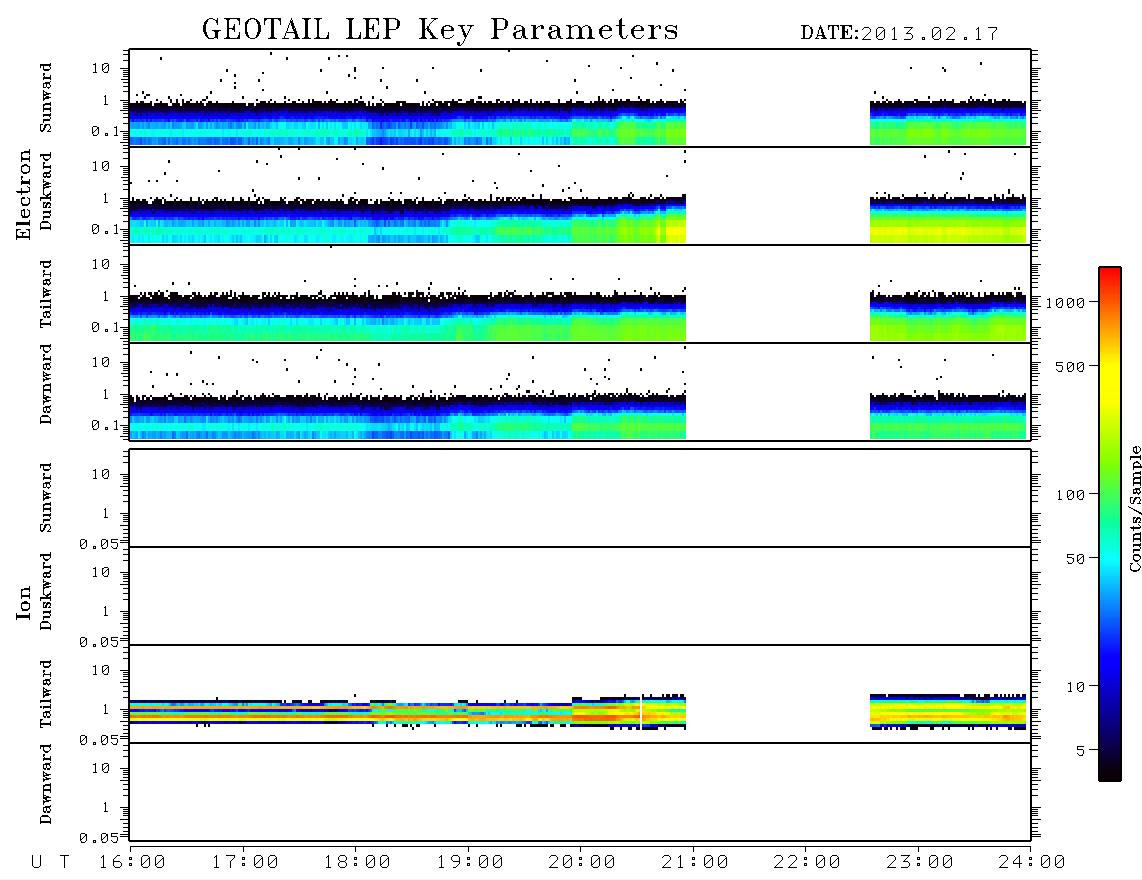Click the U T time axis label
The height and width of the screenshot is (880, 1142).
tap(50, 863)
